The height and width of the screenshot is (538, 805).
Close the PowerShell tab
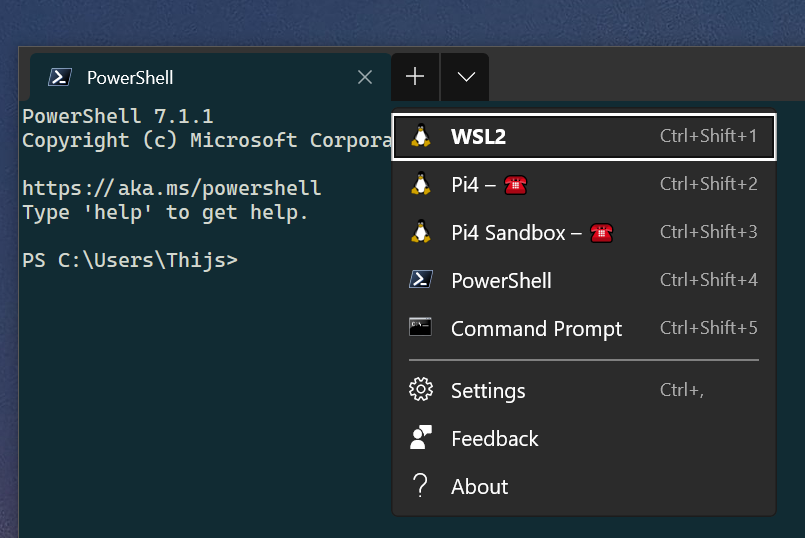[365, 78]
